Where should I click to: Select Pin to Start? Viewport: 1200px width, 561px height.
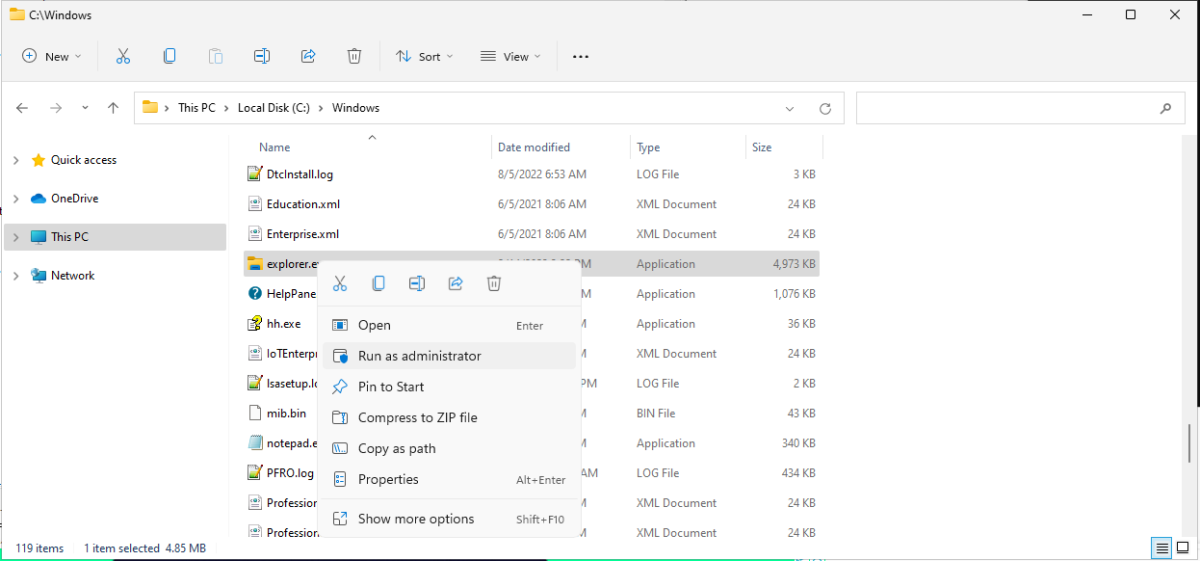(449, 387)
